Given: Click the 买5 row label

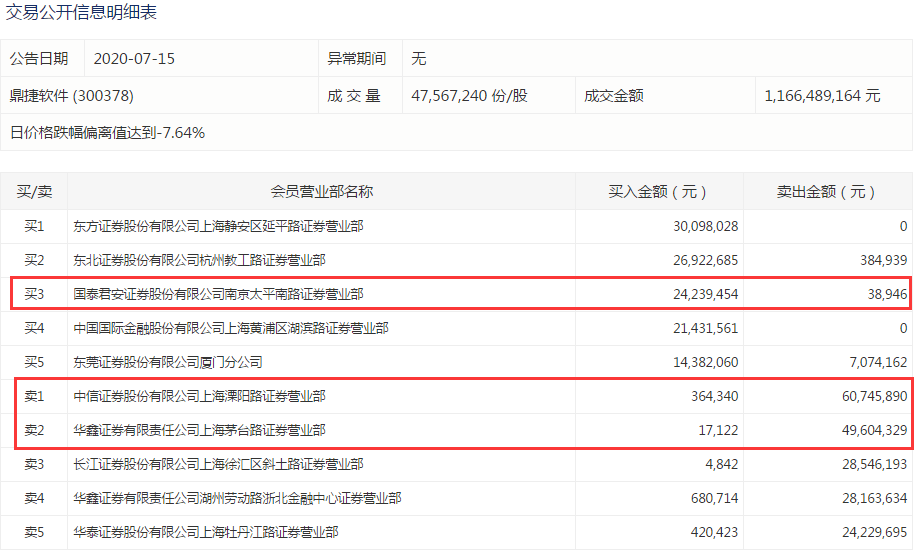Looking at the screenshot, I should click(x=34, y=362).
